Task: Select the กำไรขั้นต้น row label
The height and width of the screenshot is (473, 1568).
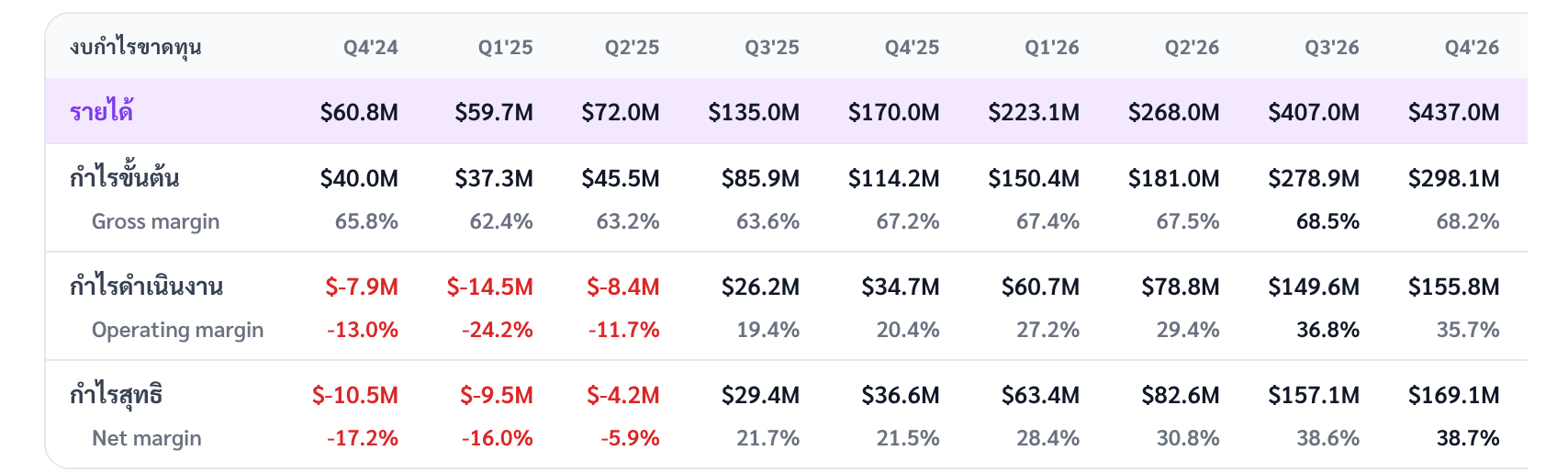Action: coord(125,176)
